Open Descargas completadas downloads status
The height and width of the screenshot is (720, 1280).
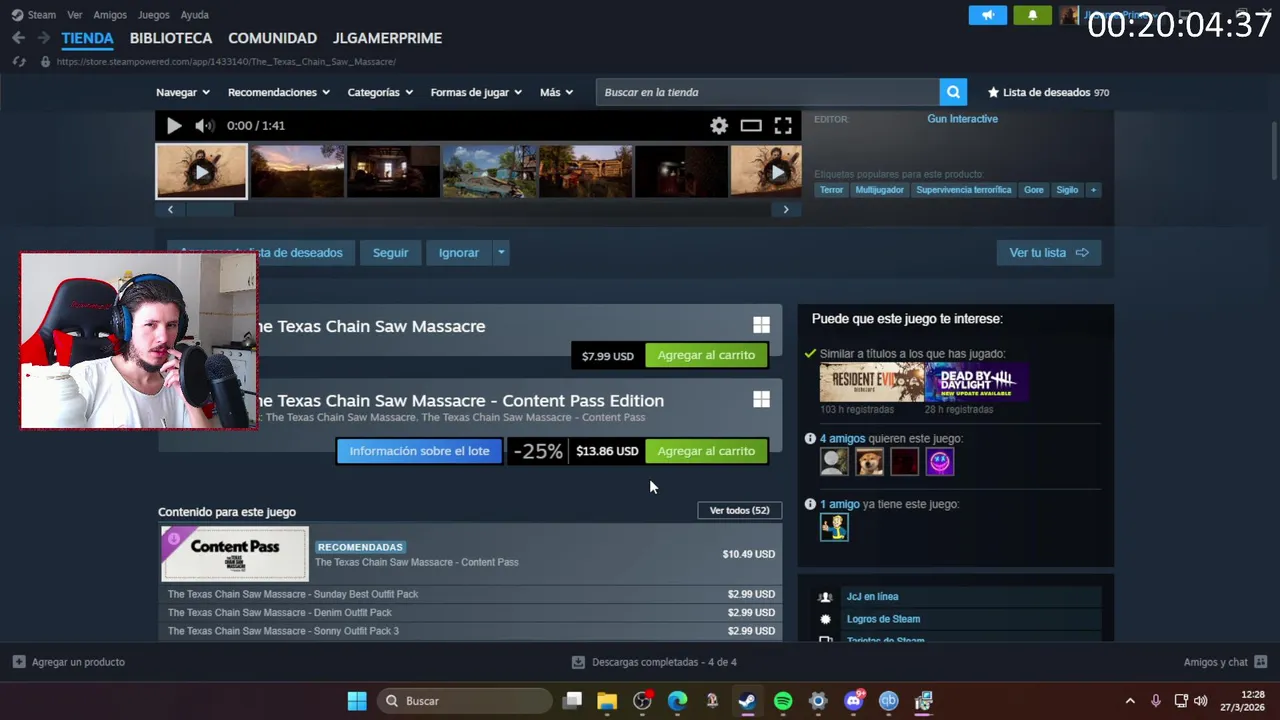click(x=654, y=662)
